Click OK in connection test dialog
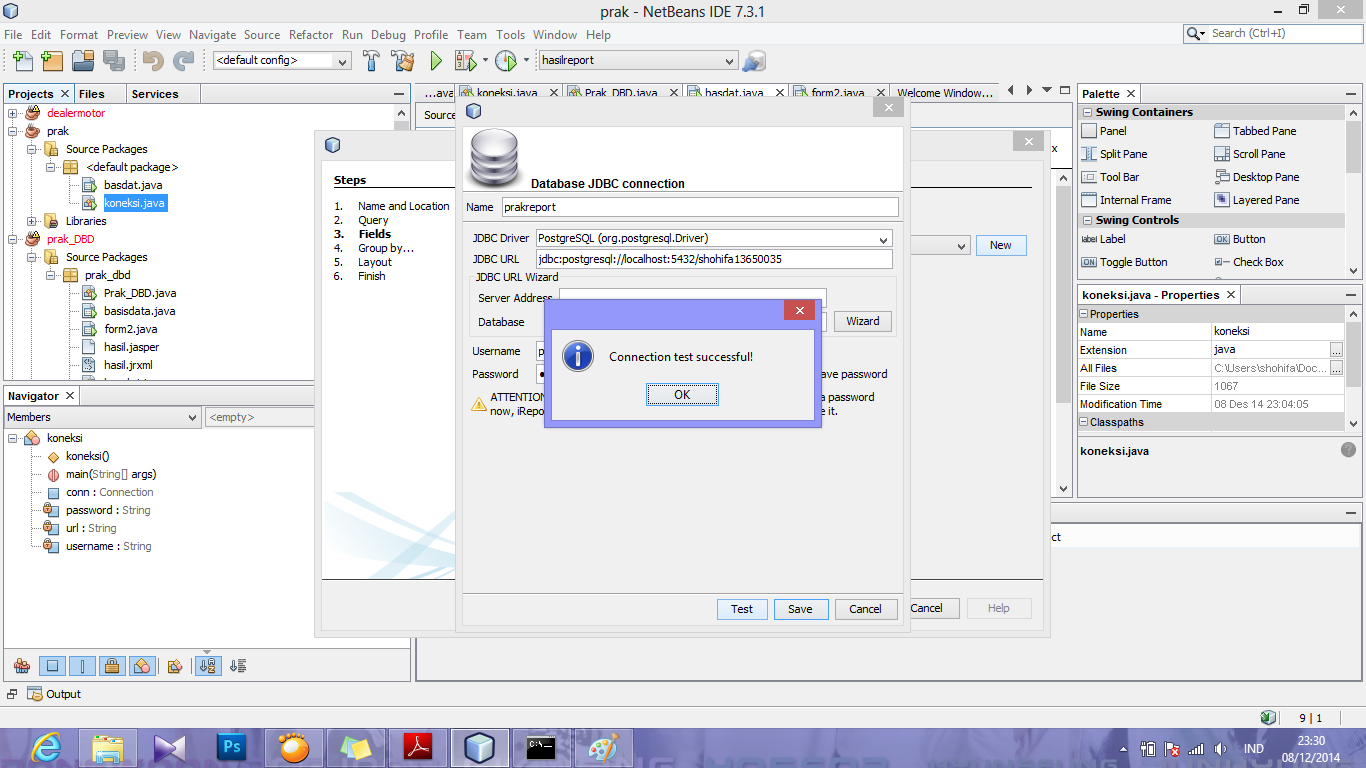Viewport: 1366px width, 768px height. pyautogui.click(x=682, y=395)
